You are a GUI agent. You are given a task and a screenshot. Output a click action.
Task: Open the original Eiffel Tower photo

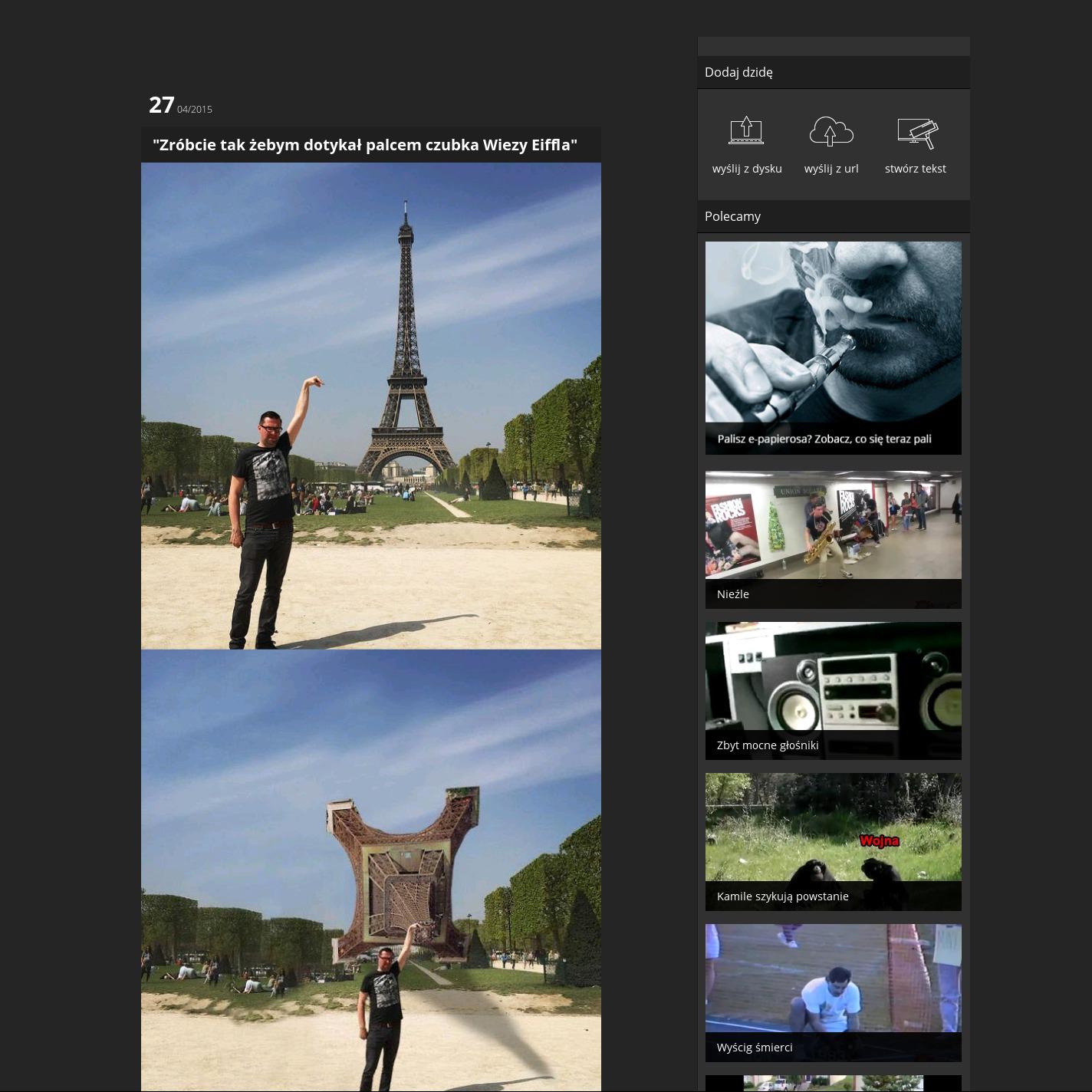[x=370, y=406]
